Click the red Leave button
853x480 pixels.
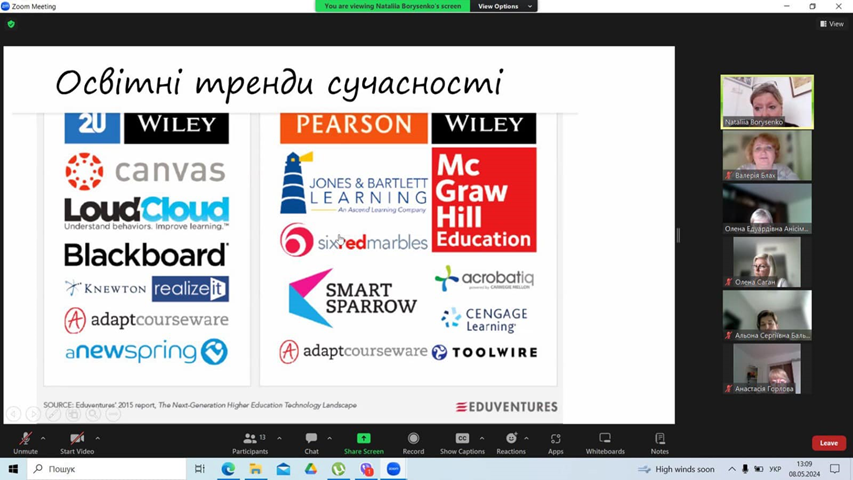pos(829,443)
